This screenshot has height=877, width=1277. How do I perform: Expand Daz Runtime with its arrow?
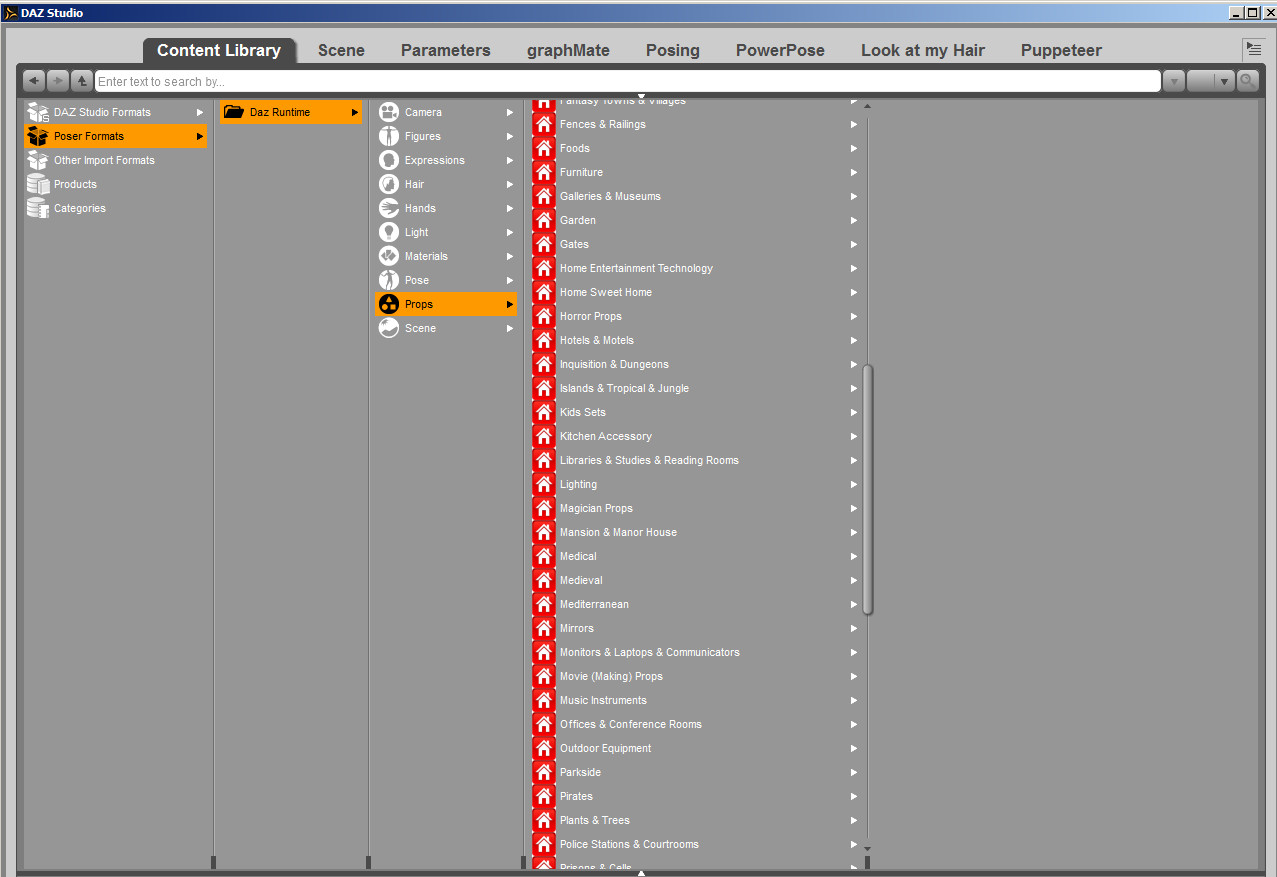tap(355, 112)
